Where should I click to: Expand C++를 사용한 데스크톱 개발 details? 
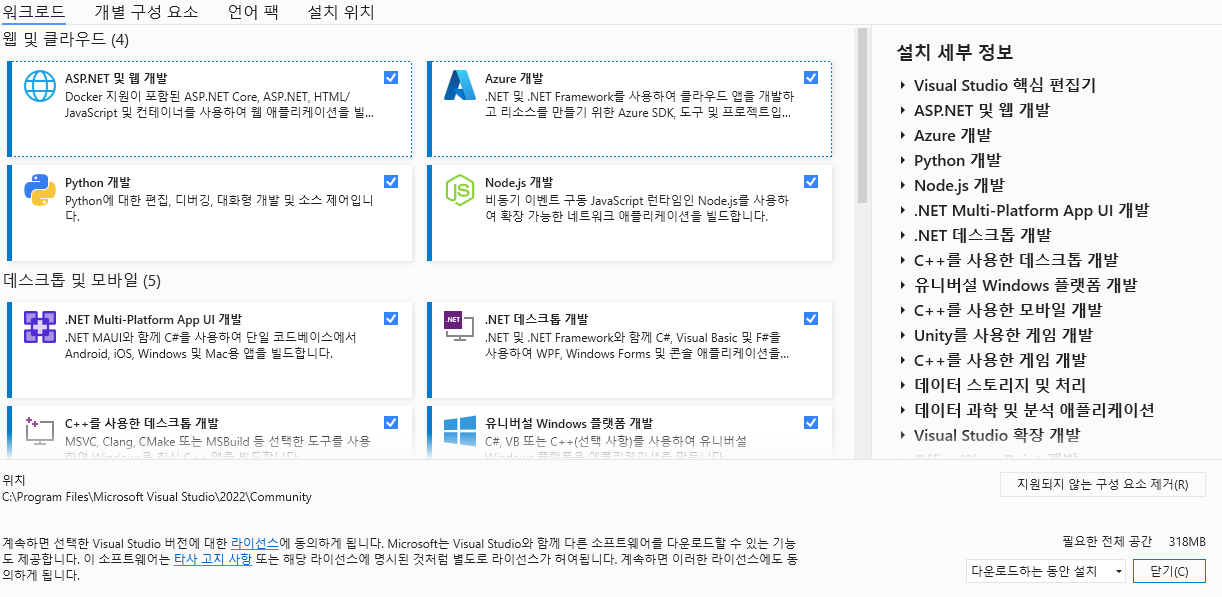coord(902,260)
